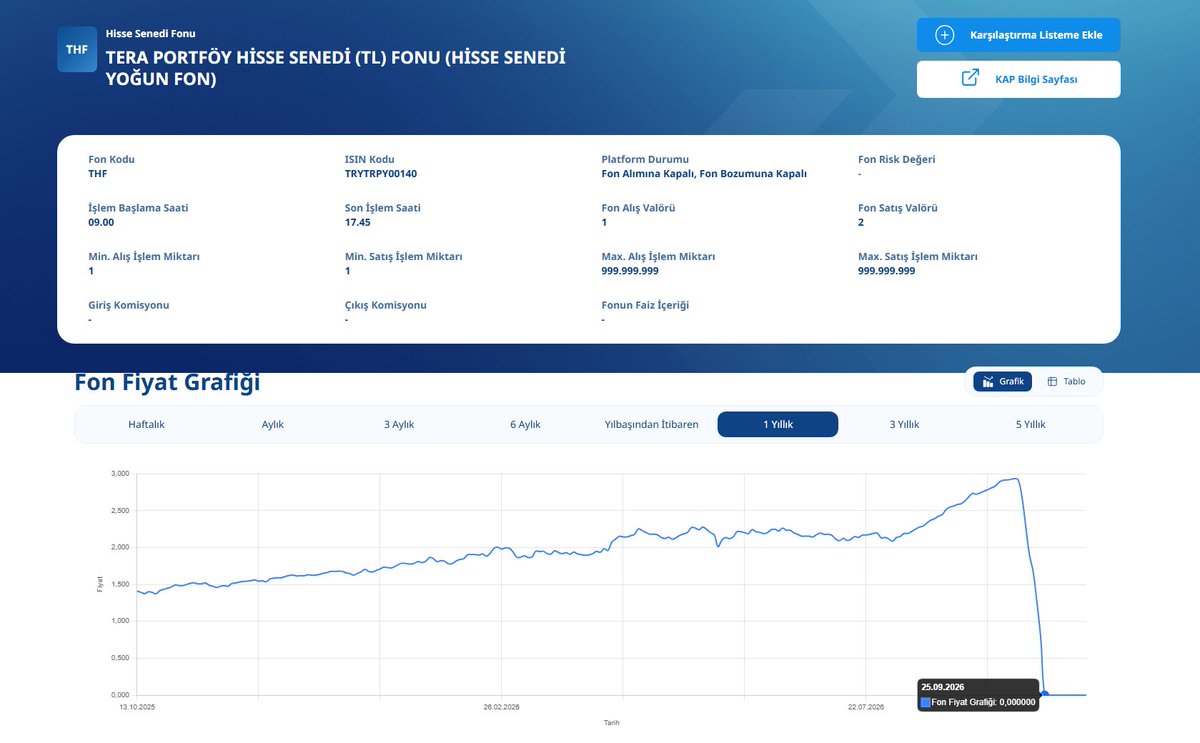Viewport: 1200px width, 743px height.
Task: Click the Fon Risk Değeri label
Action: [897, 160]
